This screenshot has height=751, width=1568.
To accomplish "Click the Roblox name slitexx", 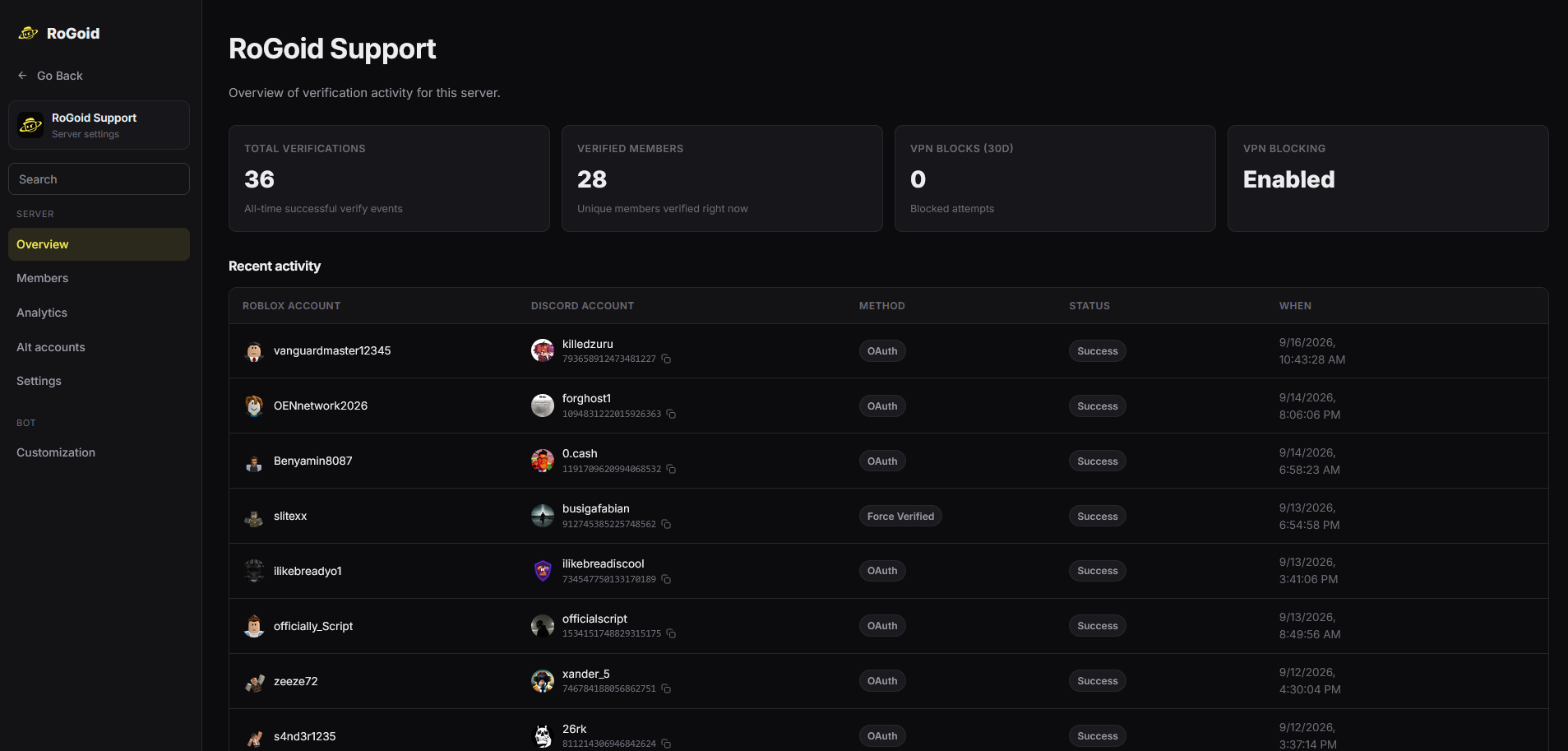I will 290,516.
